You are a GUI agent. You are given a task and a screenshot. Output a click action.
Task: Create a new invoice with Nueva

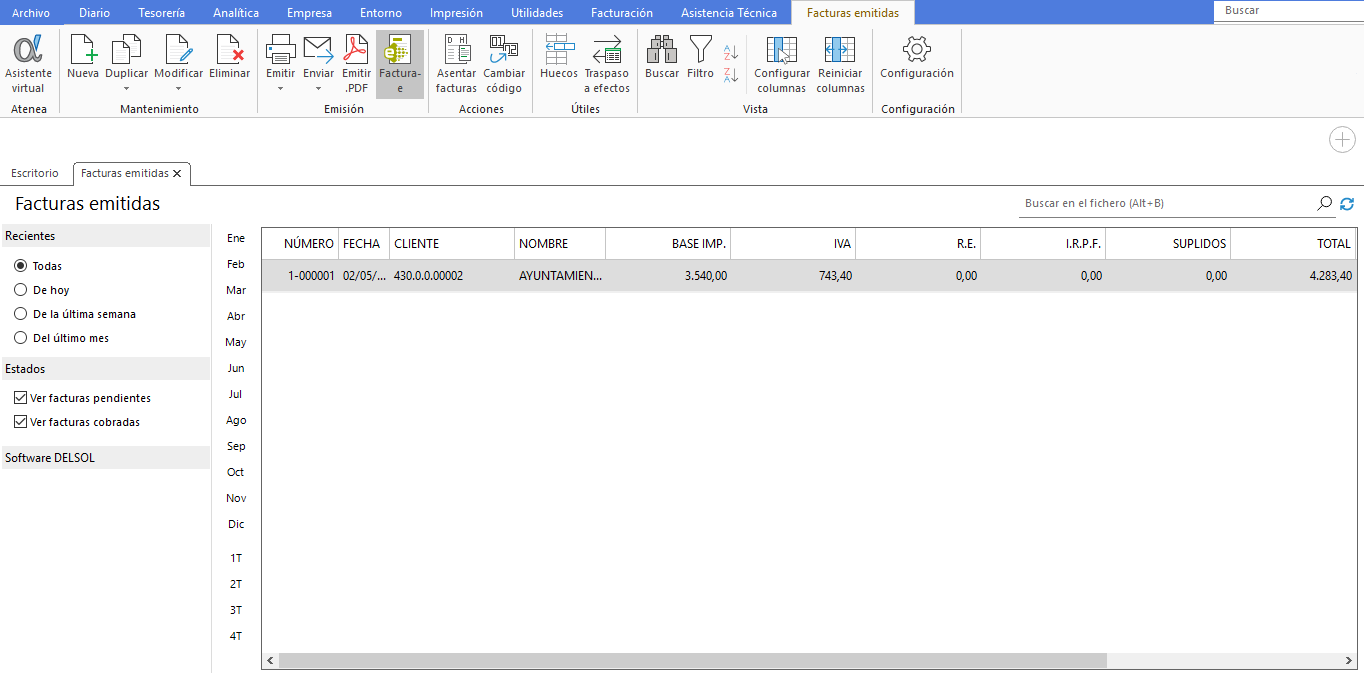[83, 58]
